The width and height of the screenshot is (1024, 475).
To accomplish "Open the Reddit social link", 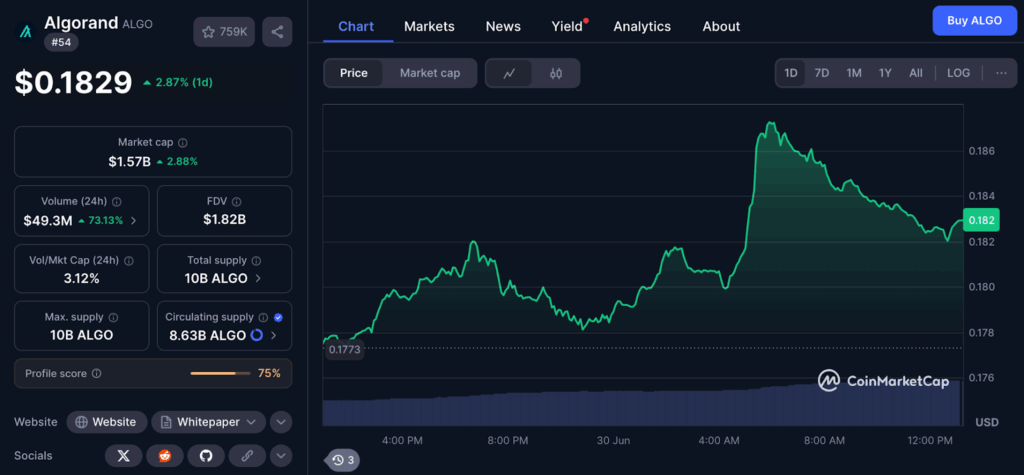I will click(164, 456).
